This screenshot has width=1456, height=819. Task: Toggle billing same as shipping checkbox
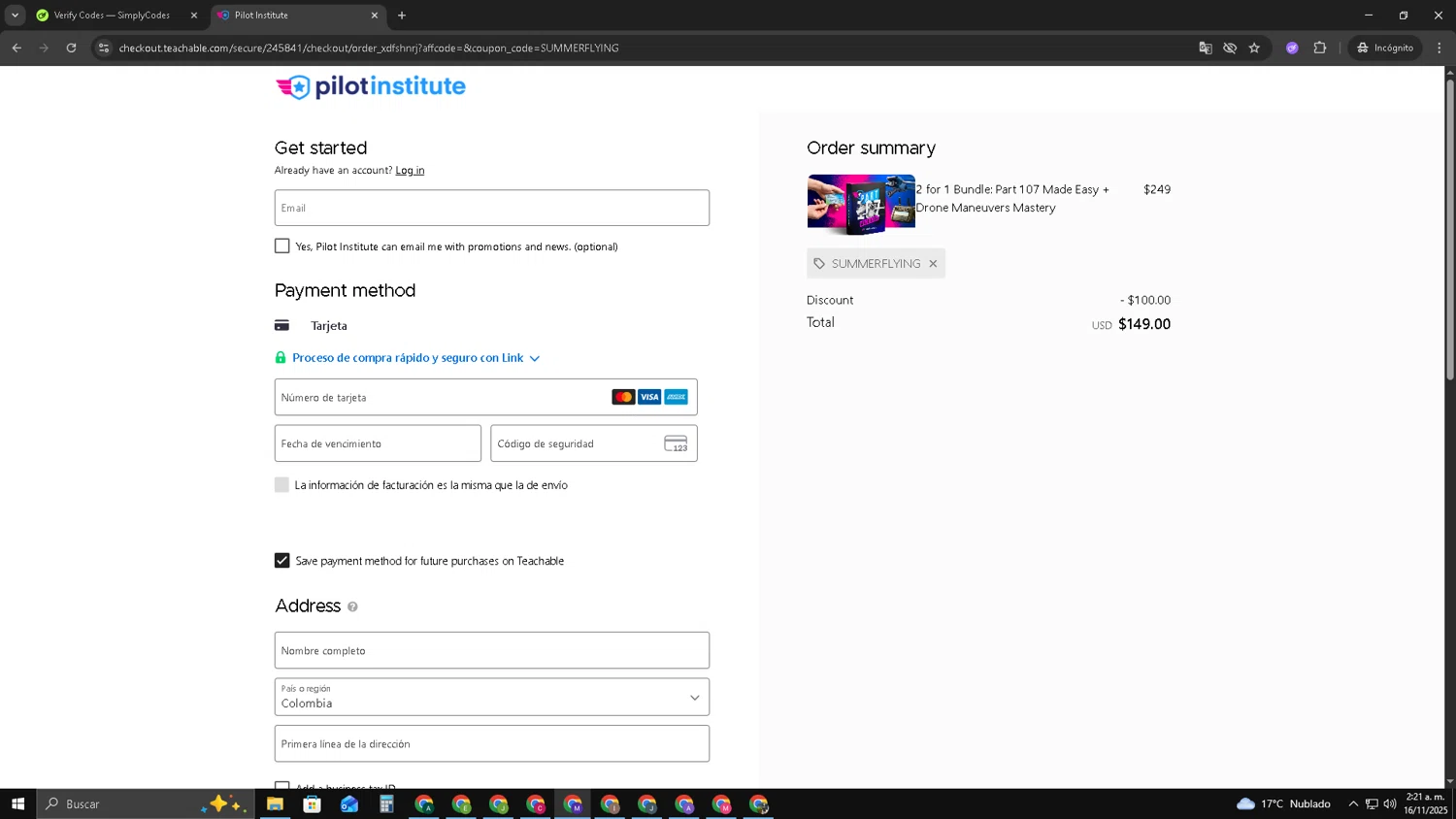tap(282, 485)
